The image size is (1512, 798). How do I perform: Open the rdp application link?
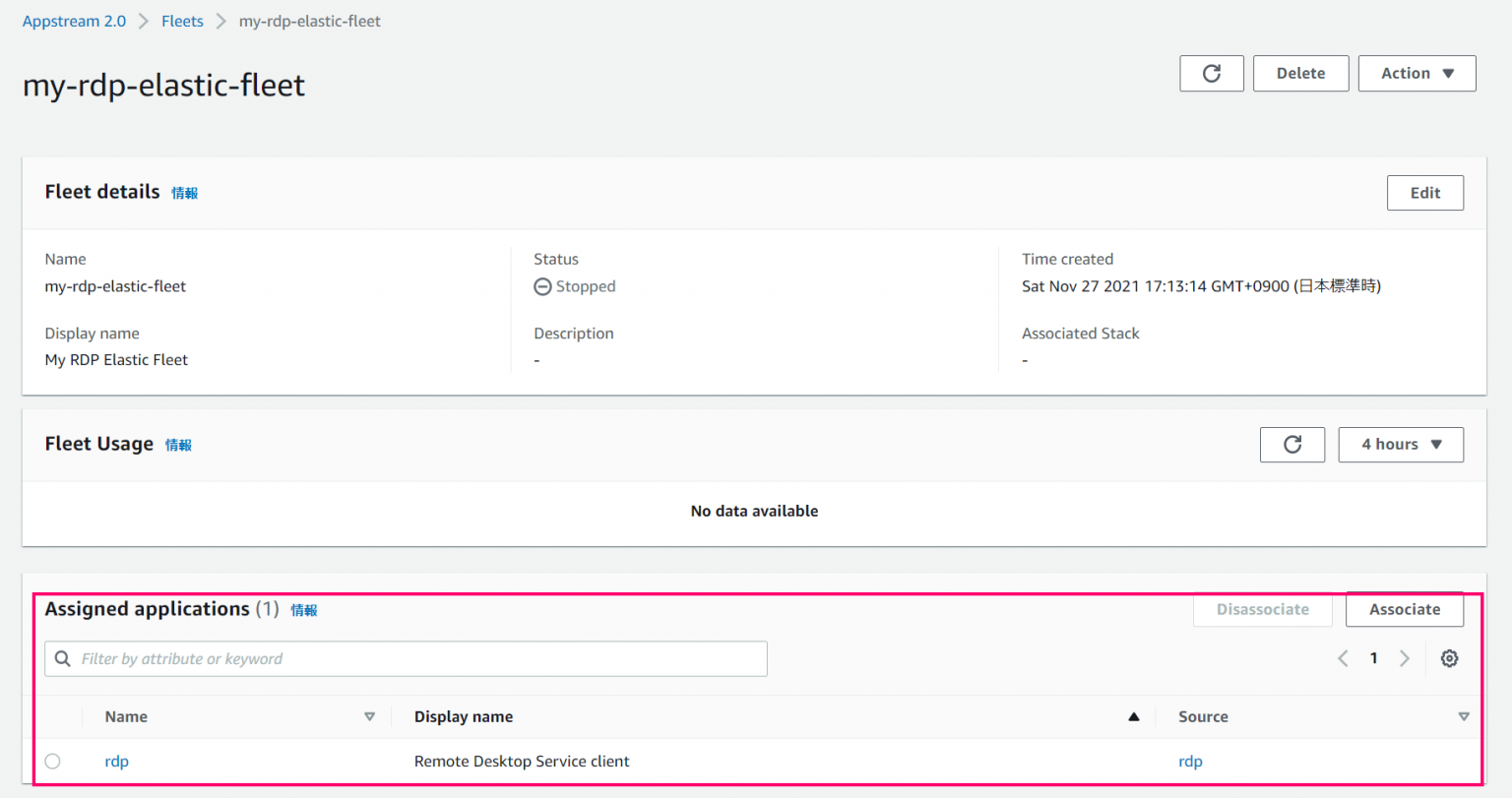[x=116, y=761]
